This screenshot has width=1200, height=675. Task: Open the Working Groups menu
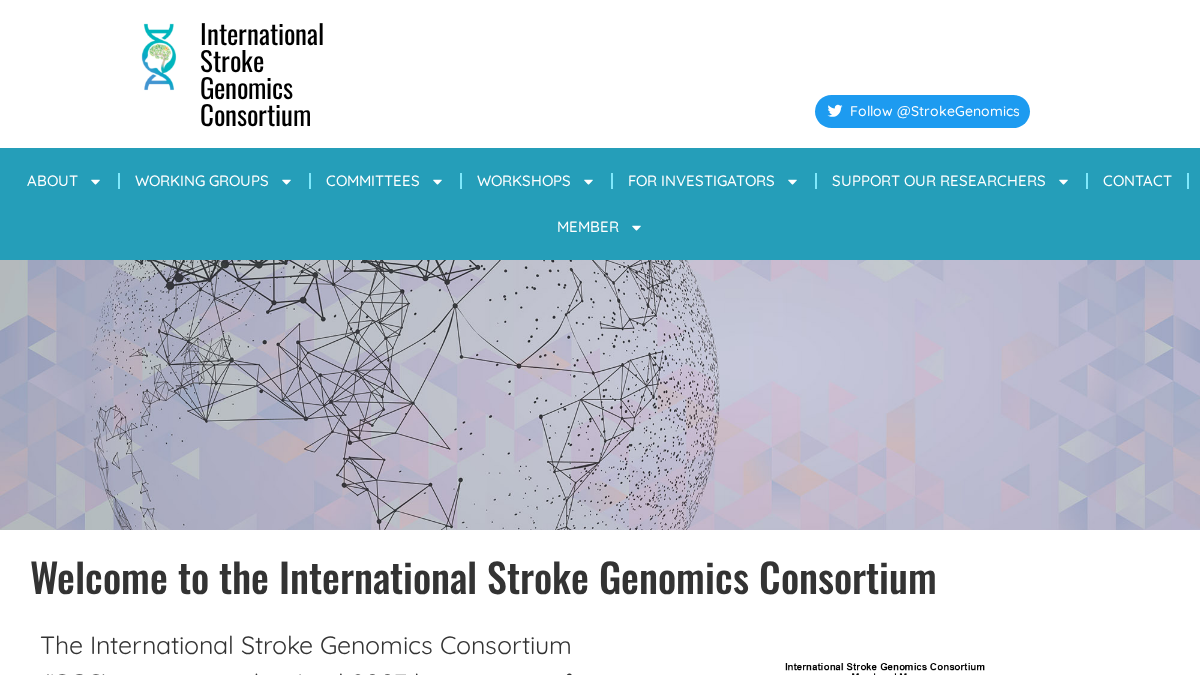click(x=202, y=181)
